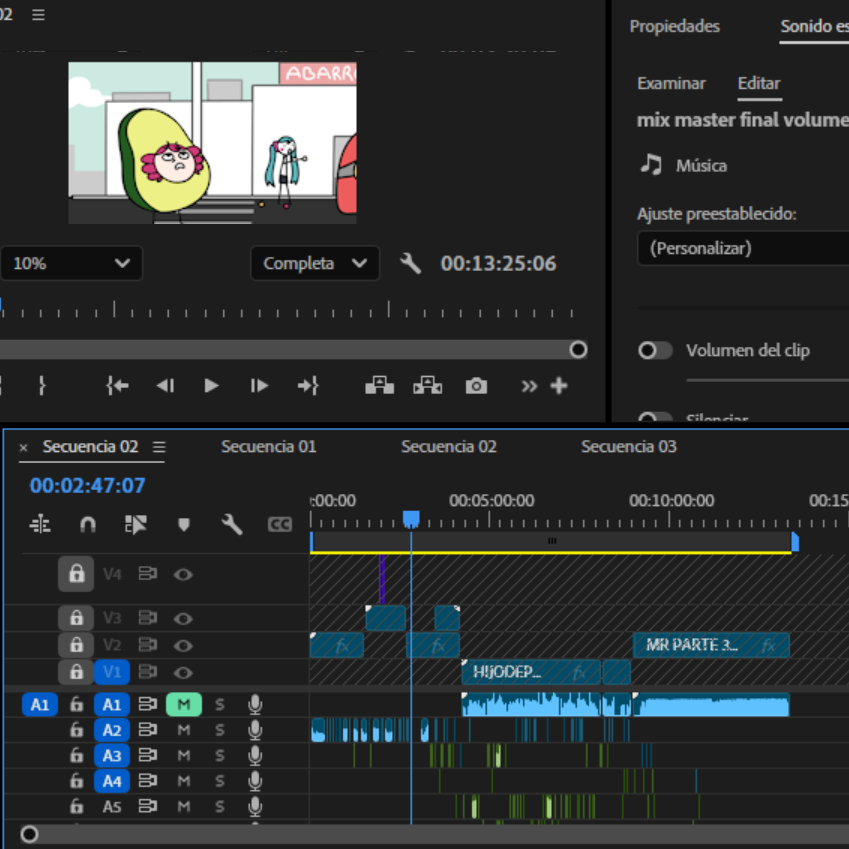Image resolution: width=849 pixels, height=849 pixels.
Task: Unlock the V3 track
Action: (x=76, y=618)
